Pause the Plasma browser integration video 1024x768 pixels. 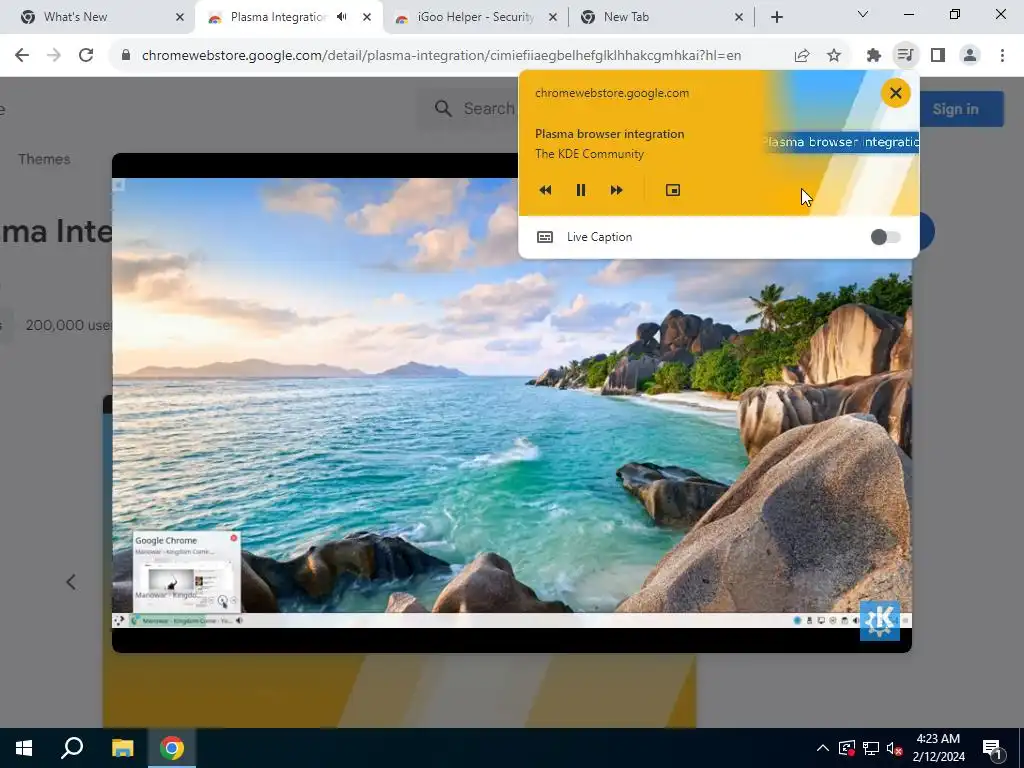pos(581,190)
